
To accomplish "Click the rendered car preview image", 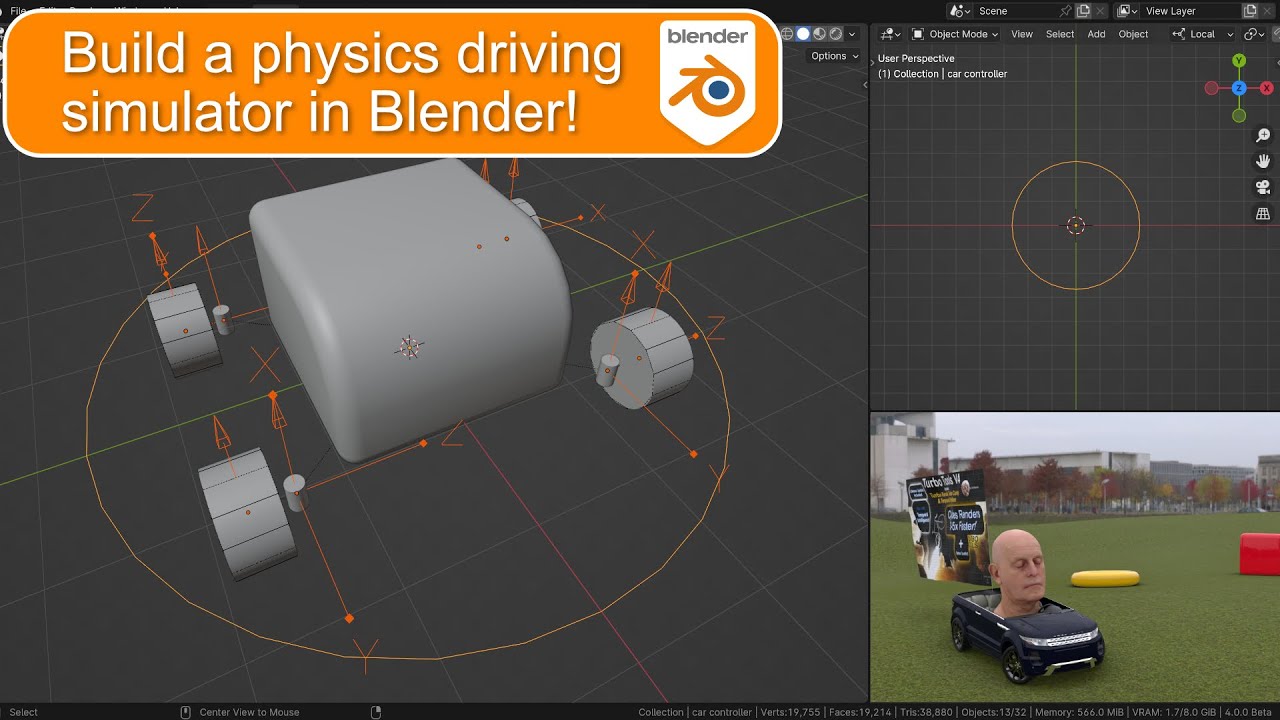I will point(1075,556).
